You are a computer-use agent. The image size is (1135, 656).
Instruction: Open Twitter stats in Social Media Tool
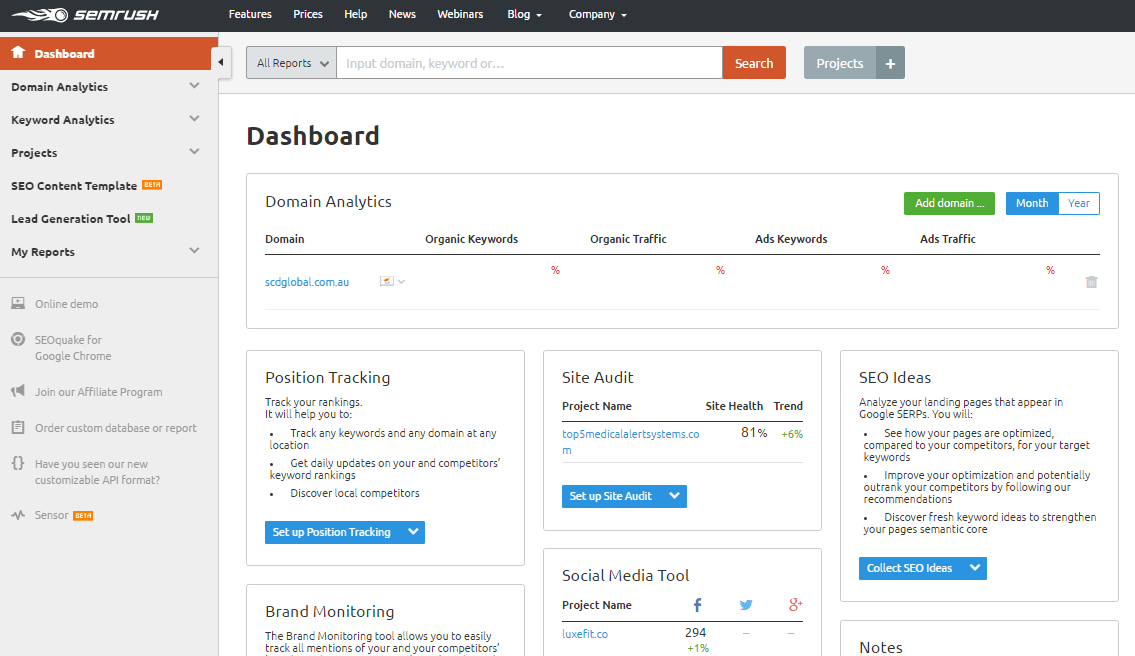click(746, 604)
